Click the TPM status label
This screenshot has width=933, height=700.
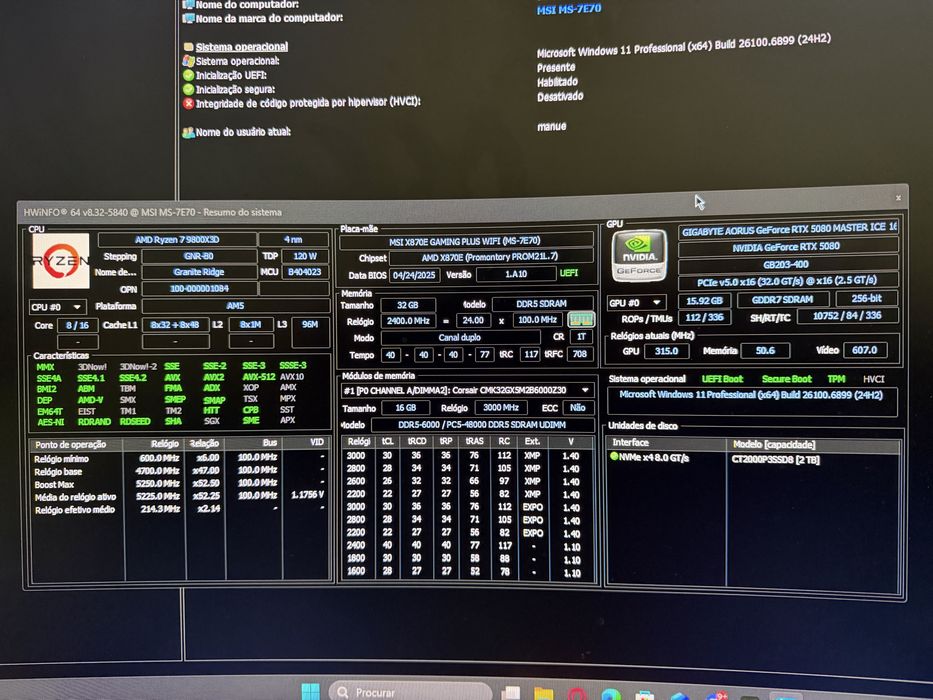click(836, 379)
